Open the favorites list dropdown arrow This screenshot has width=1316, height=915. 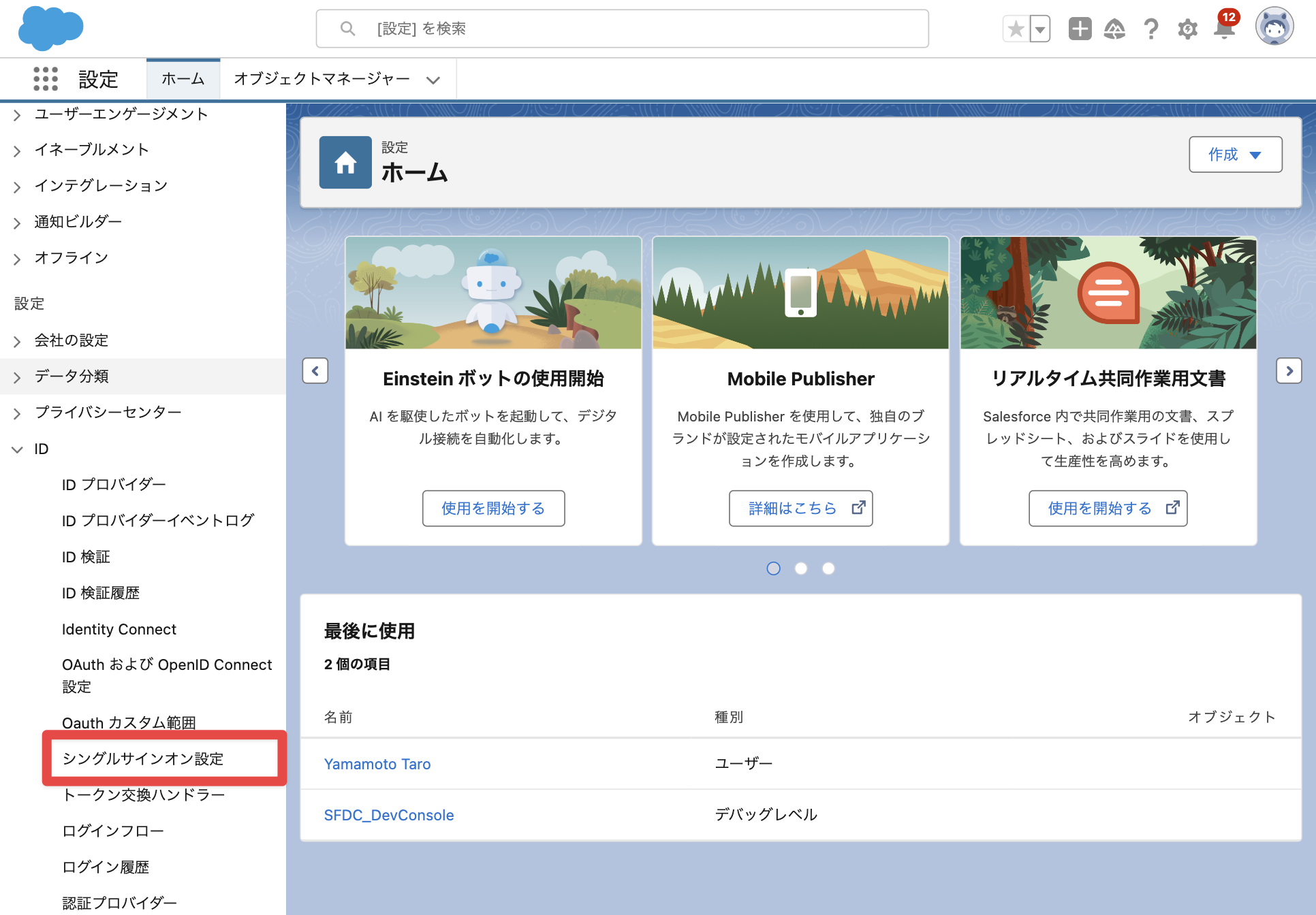click(x=1040, y=29)
